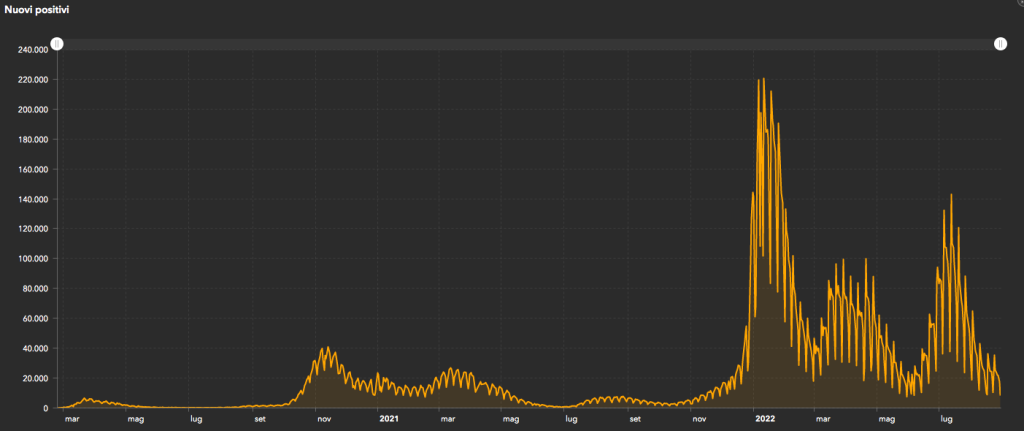Click the left range slider handle
The image size is (1024, 431).
tap(57, 43)
